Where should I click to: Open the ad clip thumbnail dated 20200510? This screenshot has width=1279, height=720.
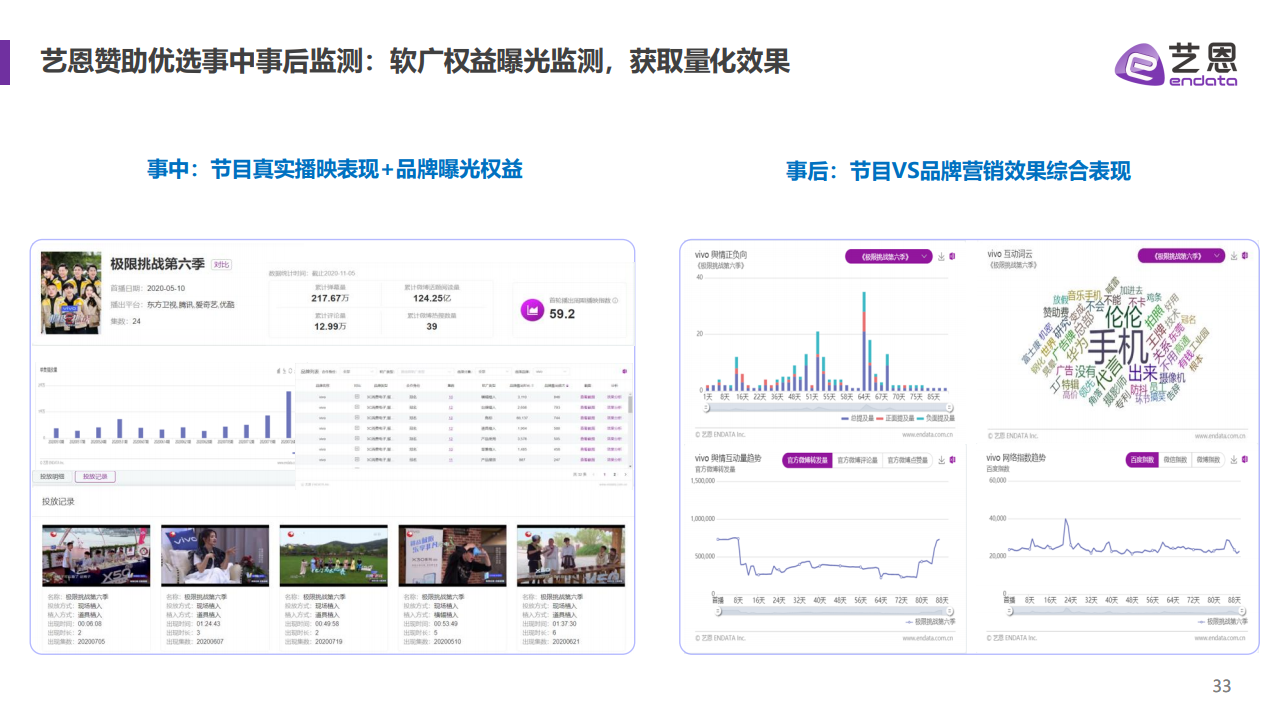tap(452, 556)
